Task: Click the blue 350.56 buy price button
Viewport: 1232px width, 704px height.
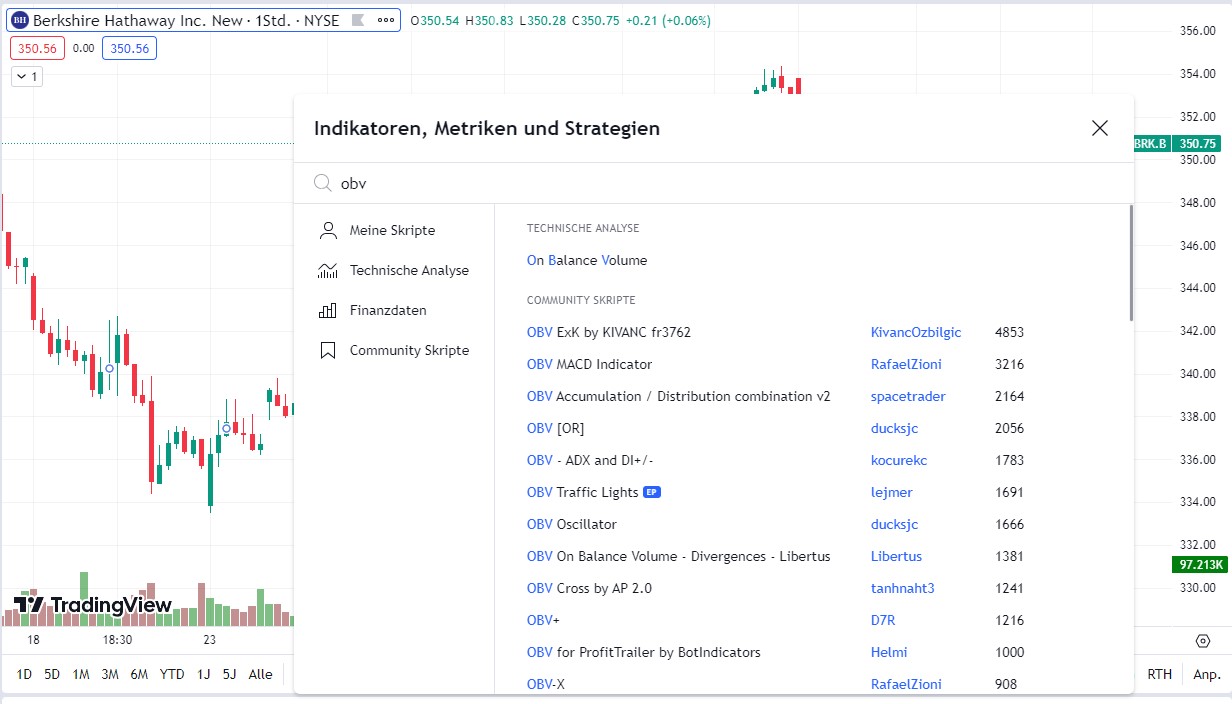Action: click(129, 48)
